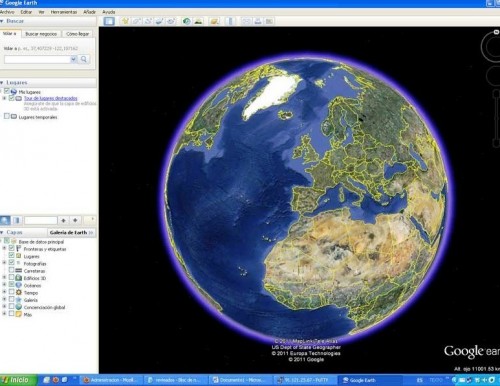Image resolution: width=500 pixels, height=386 pixels.
Task: Click the Carreteras road icon
Action: pos(19,271)
